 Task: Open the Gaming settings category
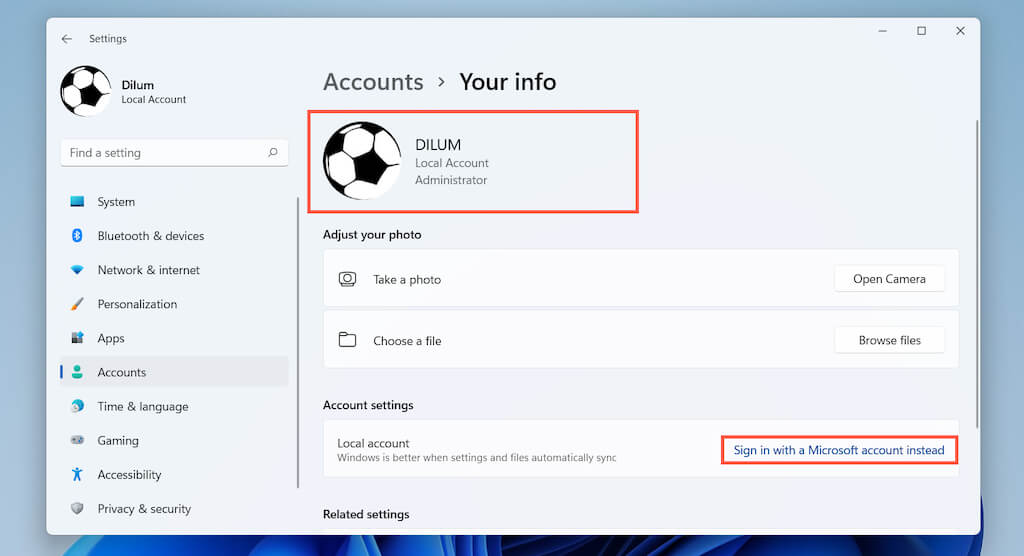click(x=118, y=440)
